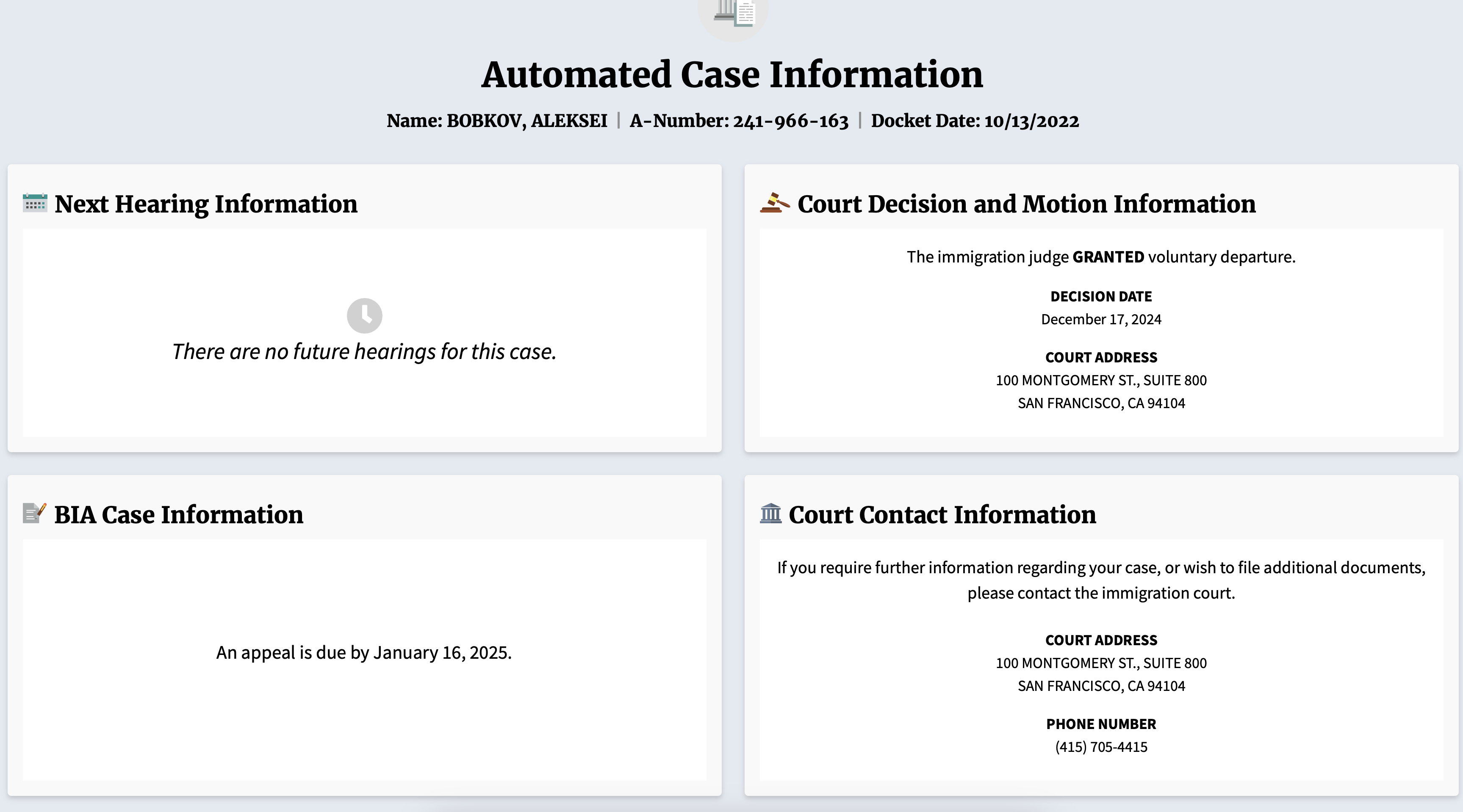Click 100 MONTGOMERY ST. line in decision panel
Image resolution: width=1463 pixels, height=812 pixels.
1101,381
